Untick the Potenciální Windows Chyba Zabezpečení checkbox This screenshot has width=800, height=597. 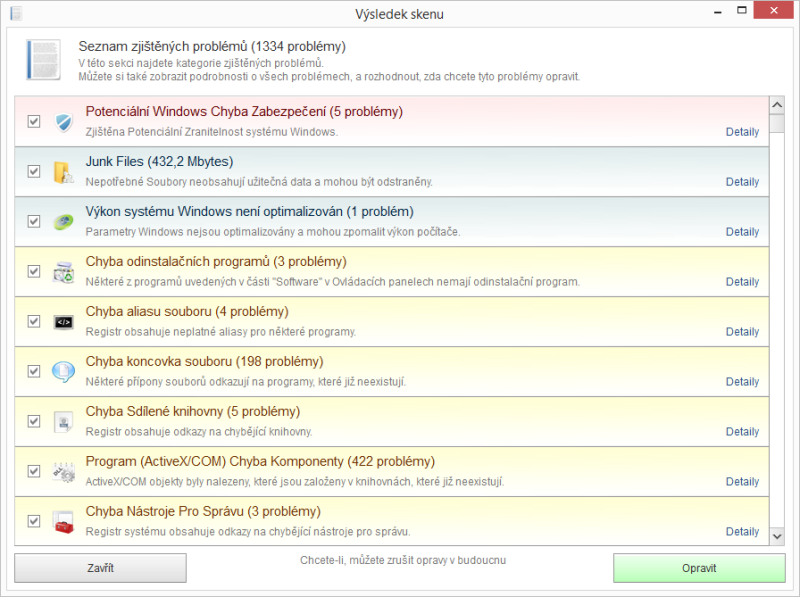pos(34,122)
